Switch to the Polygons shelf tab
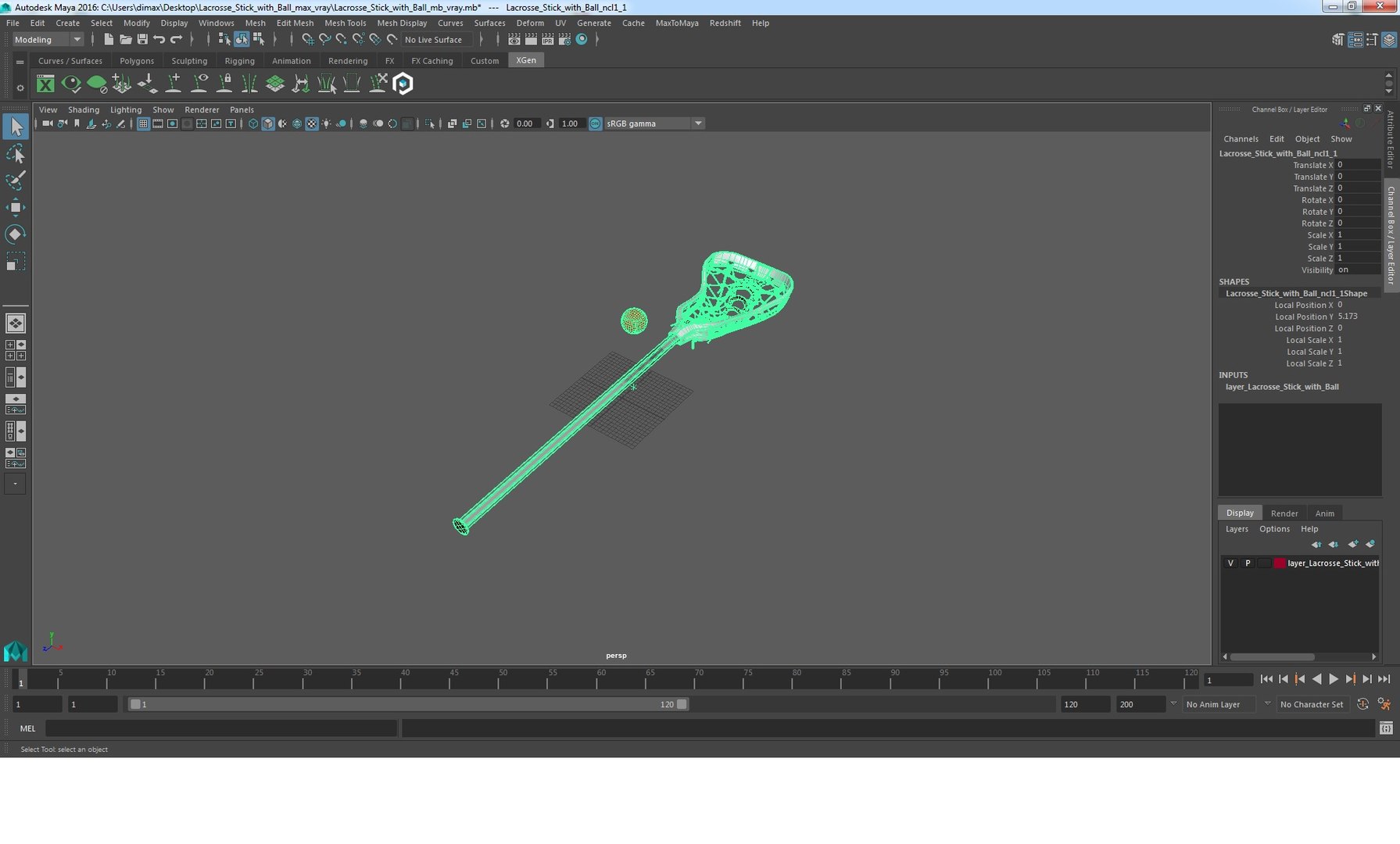1400x844 pixels. pyautogui.click(x=137, y=61)
